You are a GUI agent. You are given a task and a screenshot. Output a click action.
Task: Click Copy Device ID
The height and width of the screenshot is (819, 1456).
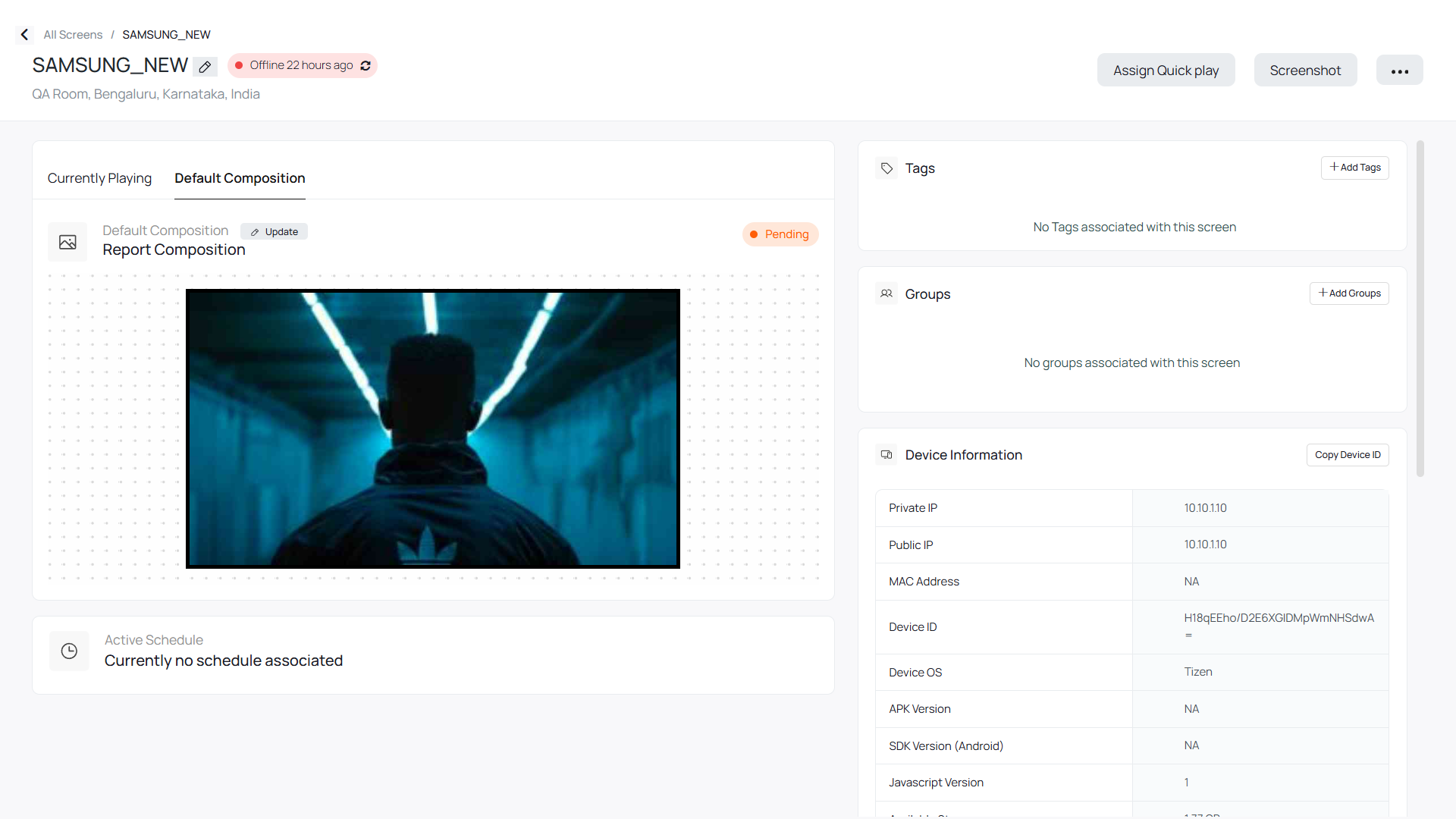pyautogui.click(x=1348, y=454)
